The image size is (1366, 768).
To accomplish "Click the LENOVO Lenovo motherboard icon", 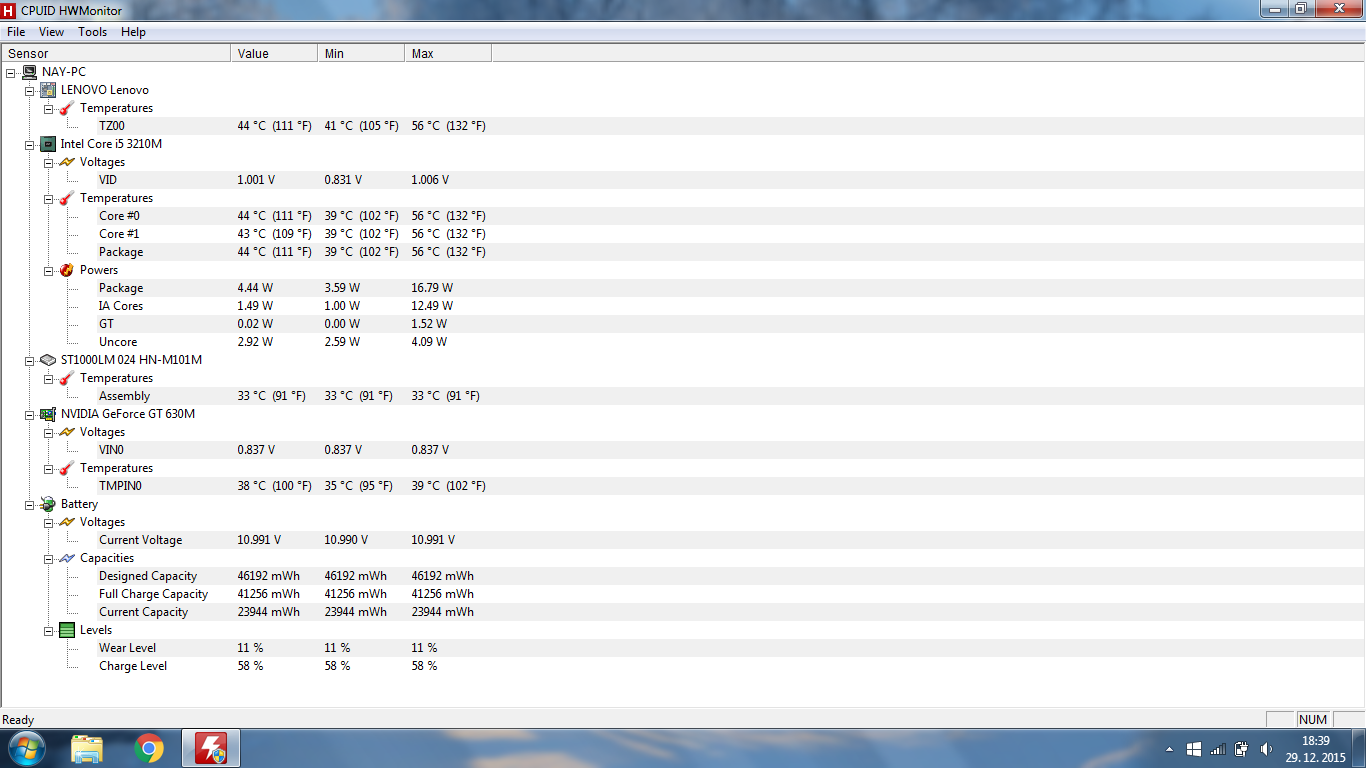I will point(48,90).
